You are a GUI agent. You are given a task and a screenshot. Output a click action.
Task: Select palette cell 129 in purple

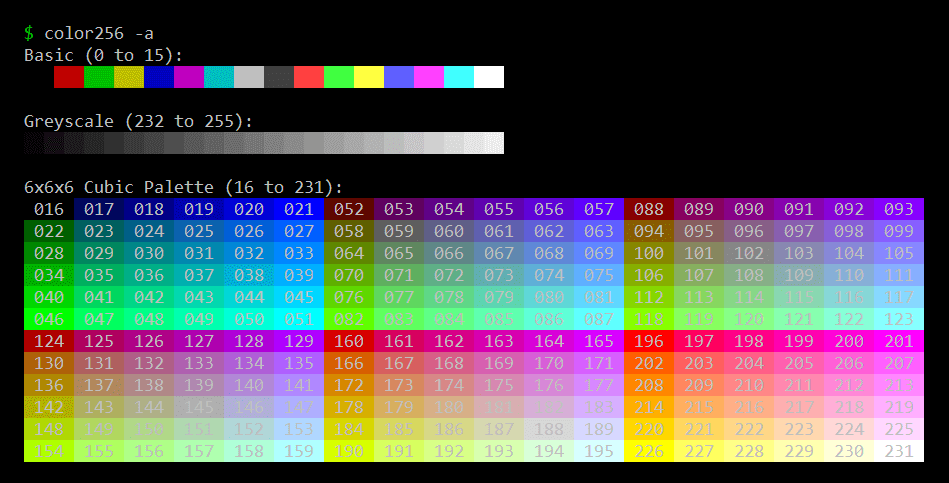(x=299, y=341)
